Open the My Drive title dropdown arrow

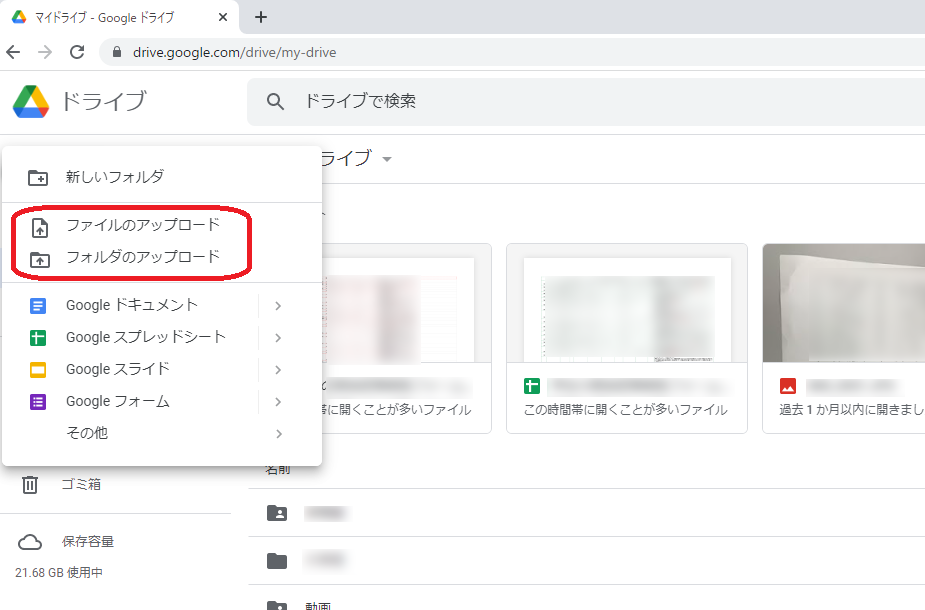tap(387, 159)
